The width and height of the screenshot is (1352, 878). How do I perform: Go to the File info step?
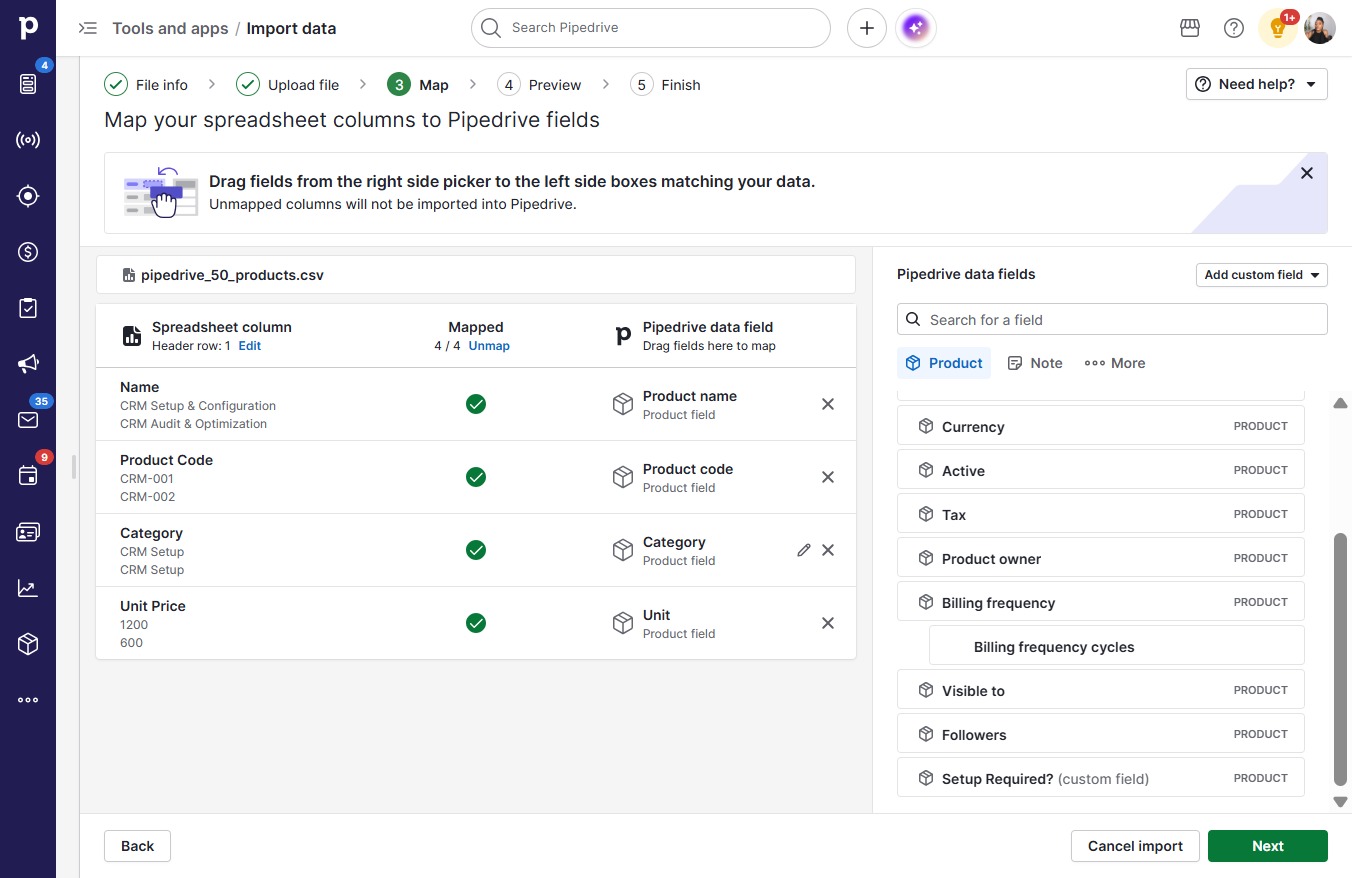click(x=146, y=85)
